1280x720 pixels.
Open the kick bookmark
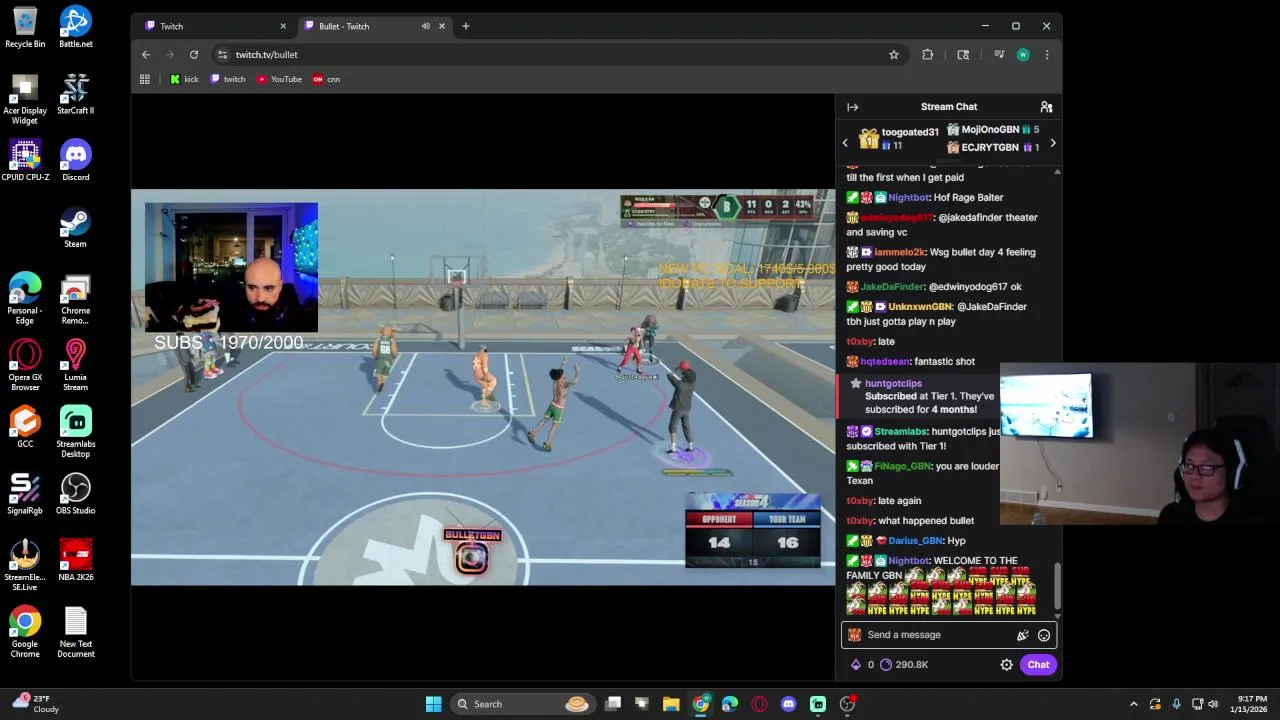click(184, 79)
